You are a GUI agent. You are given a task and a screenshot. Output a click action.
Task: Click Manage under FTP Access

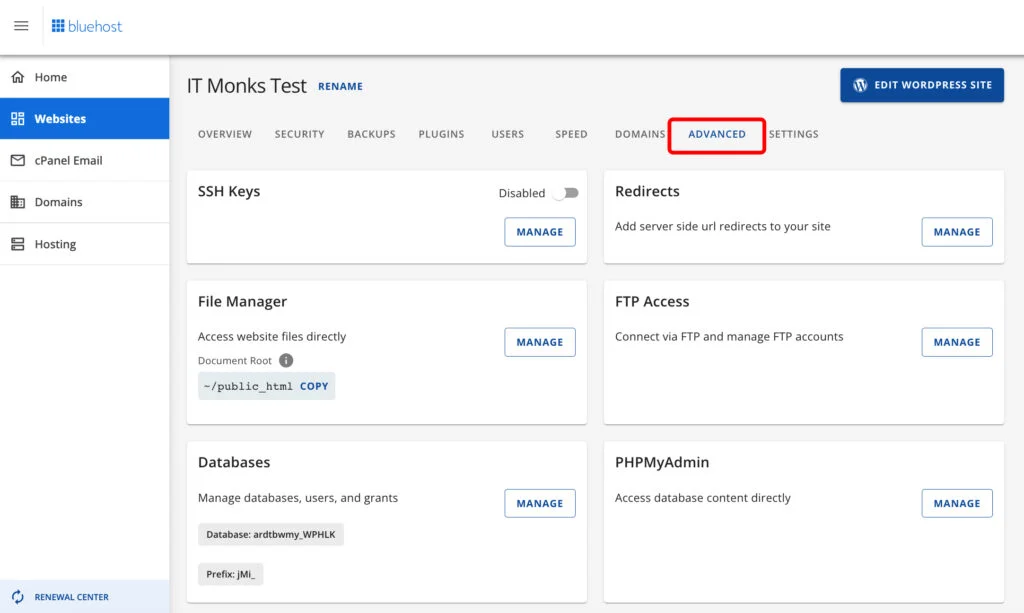coord(956,342)
